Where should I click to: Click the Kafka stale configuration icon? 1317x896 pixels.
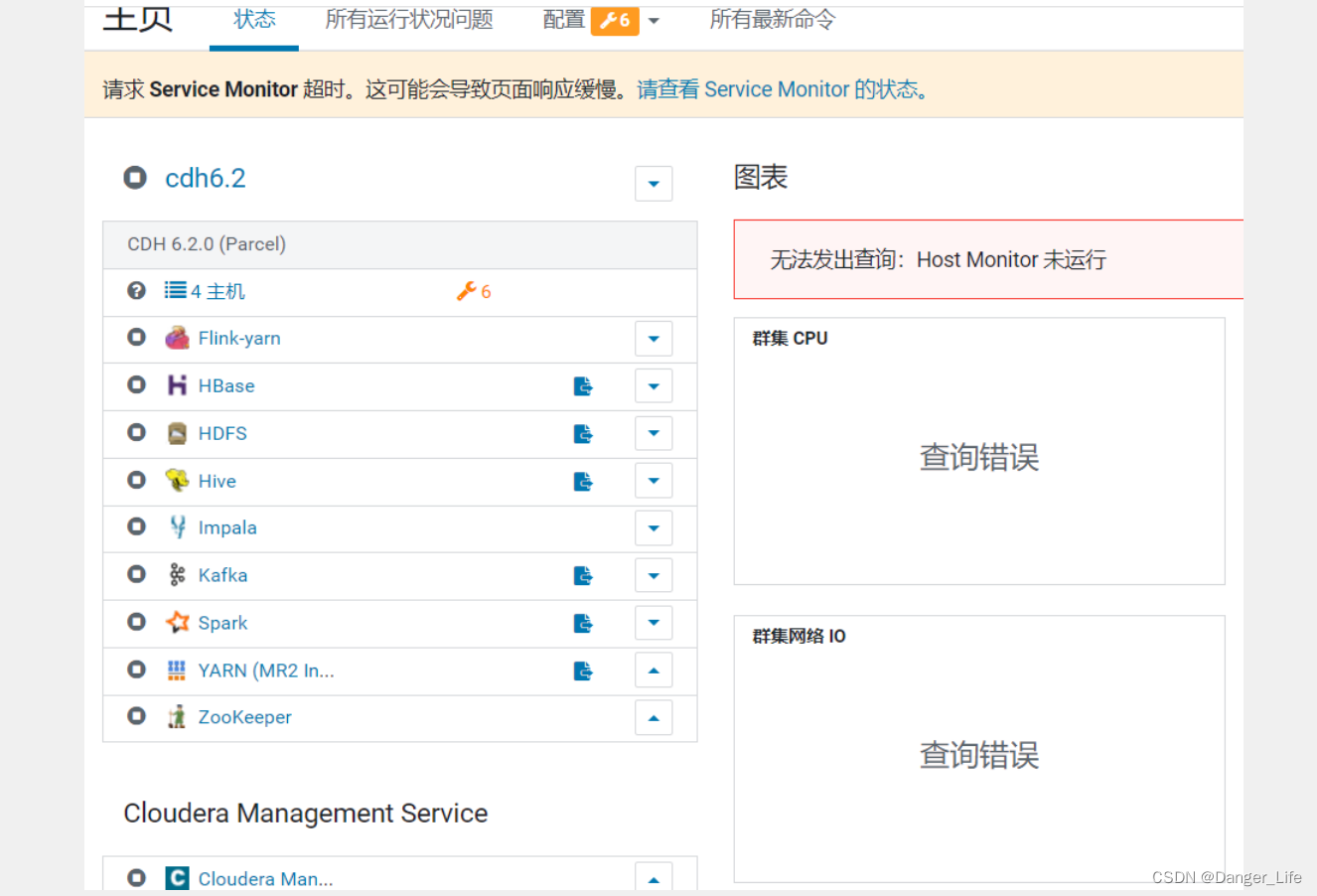584,576
